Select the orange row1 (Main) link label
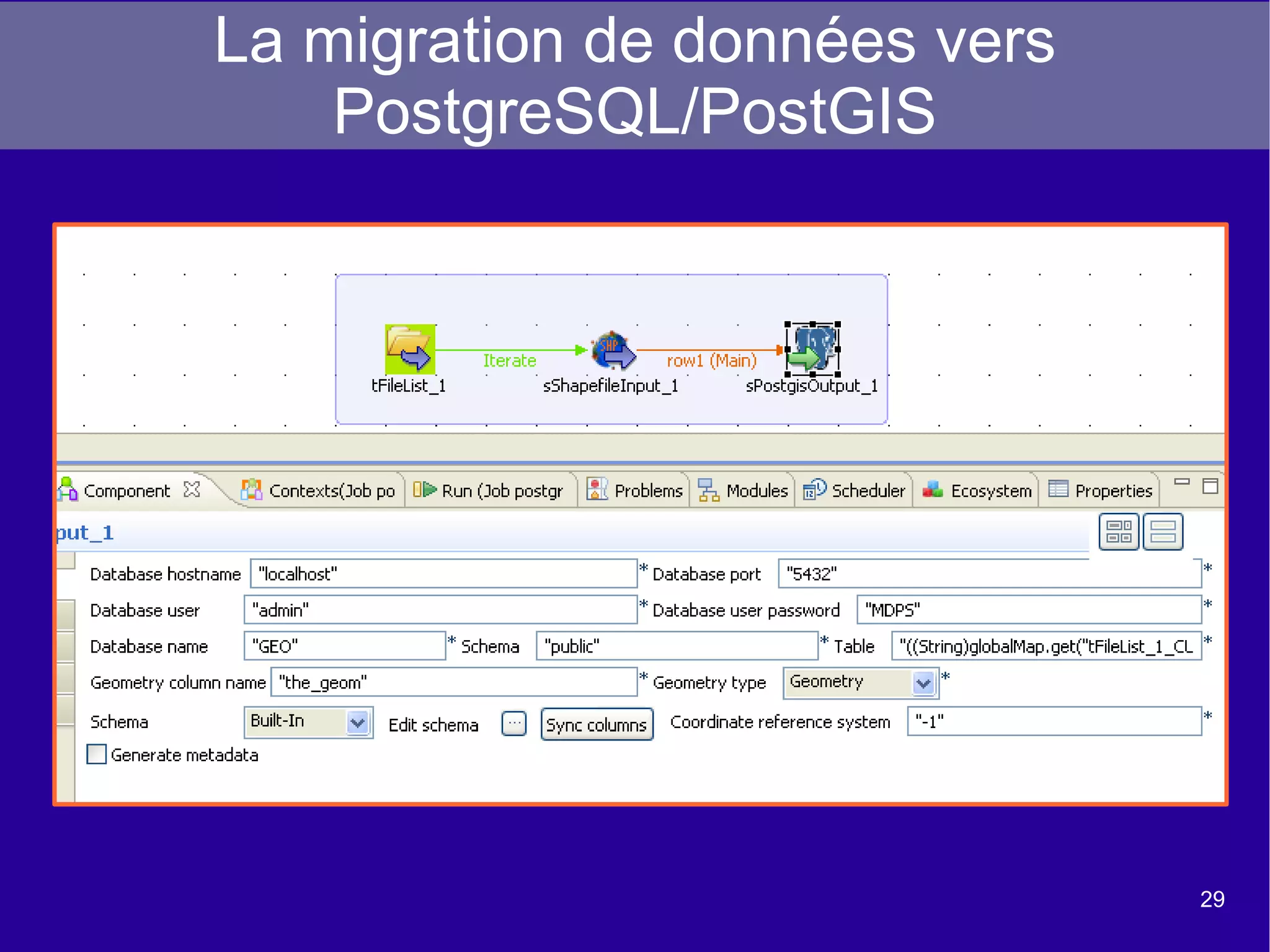 click(712, 360)
